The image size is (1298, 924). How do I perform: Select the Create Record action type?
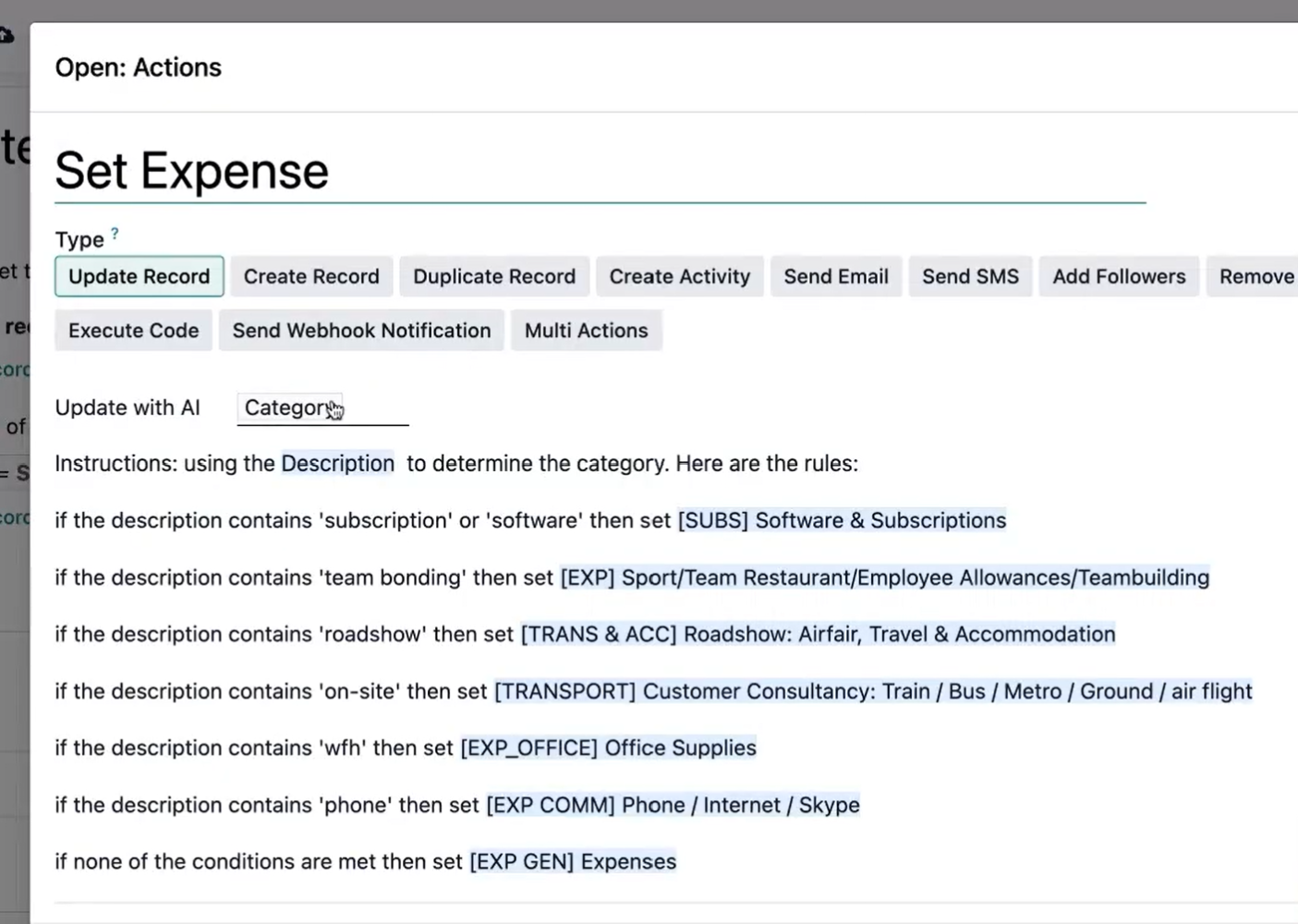pos(311,276)
